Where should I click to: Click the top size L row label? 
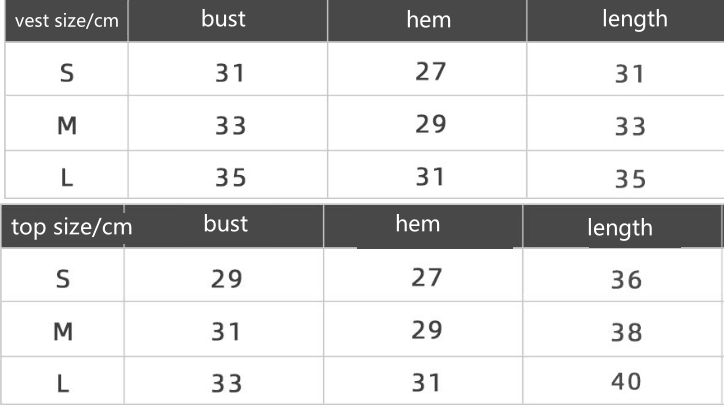pos(63,384)
